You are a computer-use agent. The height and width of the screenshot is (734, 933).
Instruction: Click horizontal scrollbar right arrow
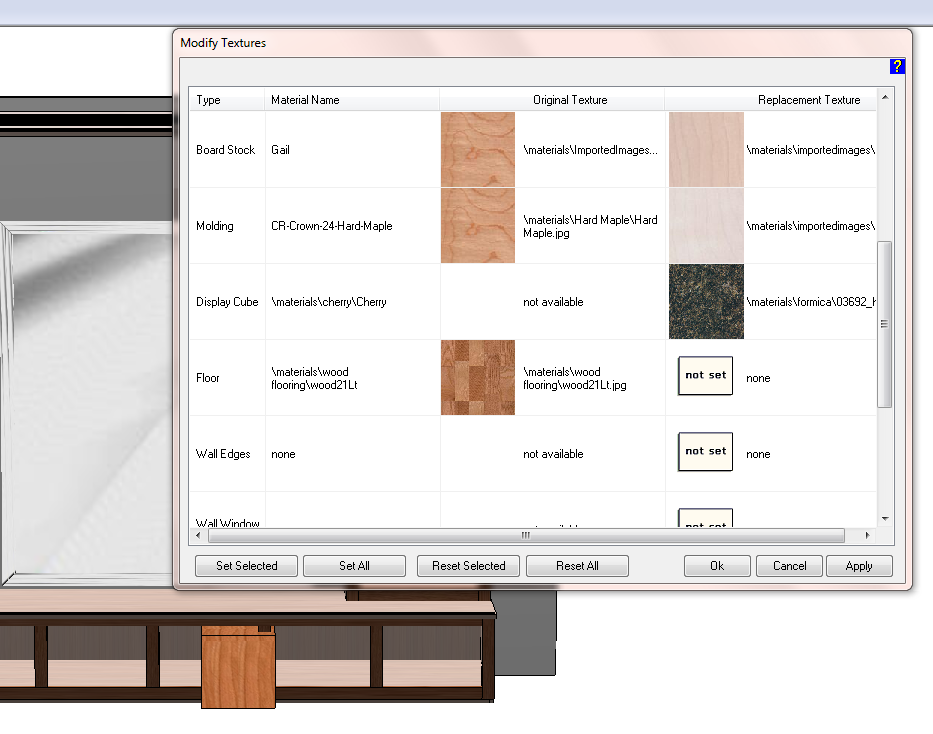pos(865,536)
